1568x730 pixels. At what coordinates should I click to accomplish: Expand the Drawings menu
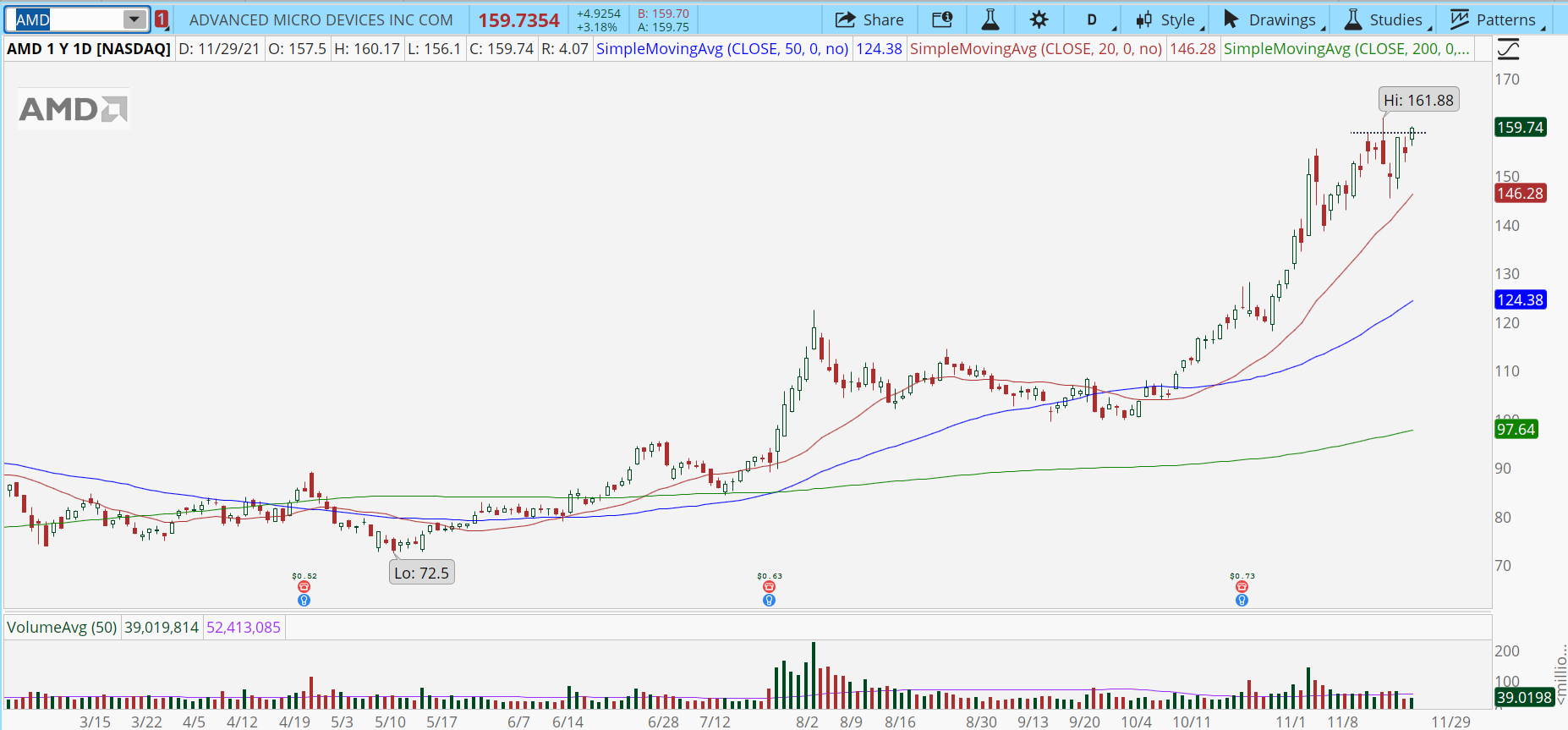click(x=1274, y=19)
